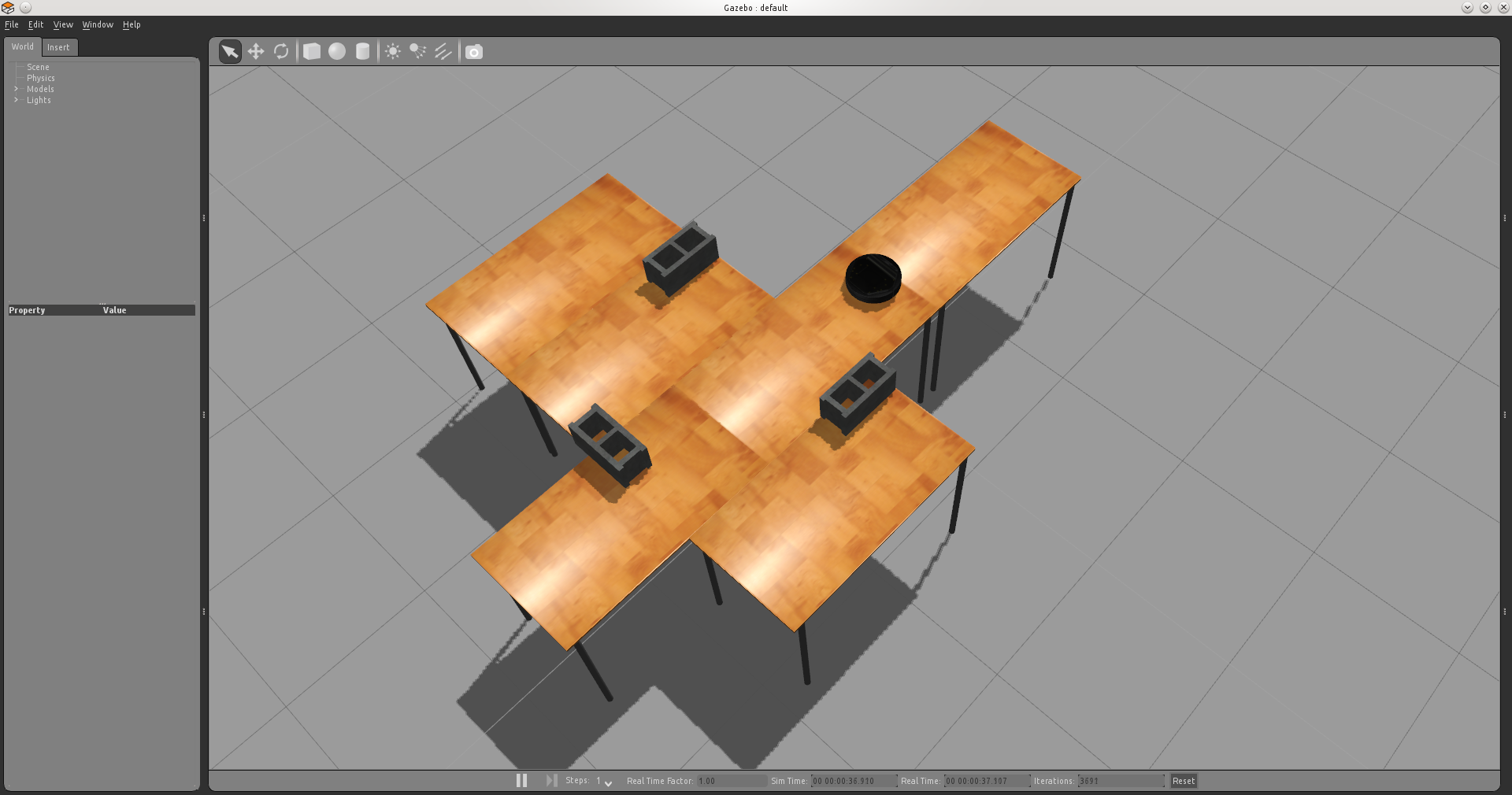Click the Reset button
This screenshot has width=1512, height=795.
tap(1183, 781)
